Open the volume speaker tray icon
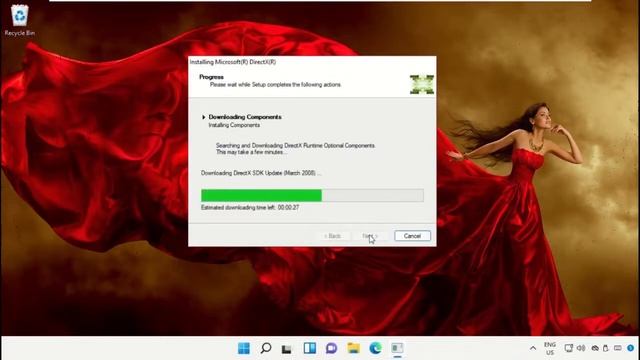This screenshot has height=360, width=640. pyautogui.click(x=581, y=348)
